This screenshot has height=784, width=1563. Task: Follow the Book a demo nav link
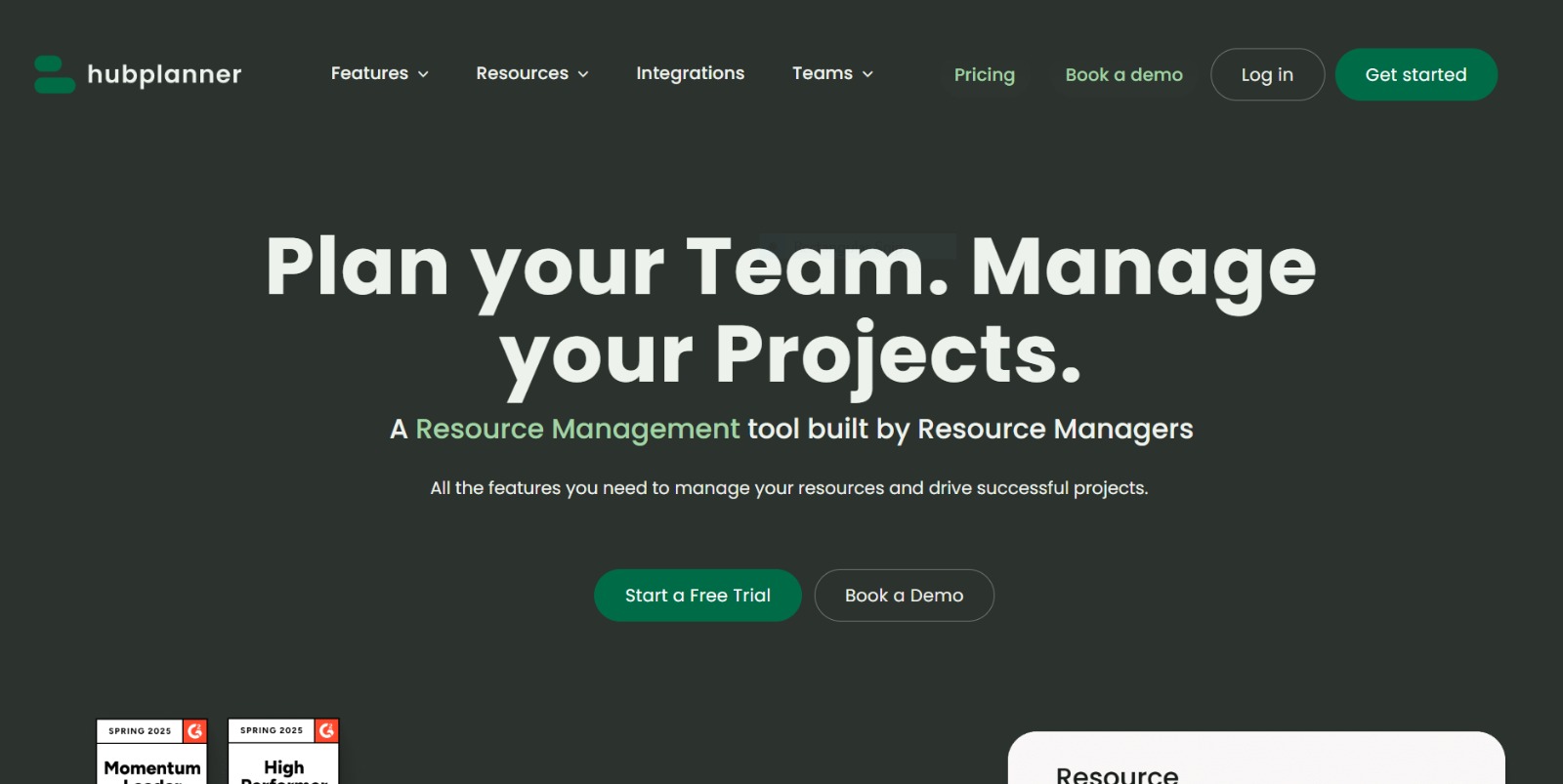click(x=1123, y=75)
